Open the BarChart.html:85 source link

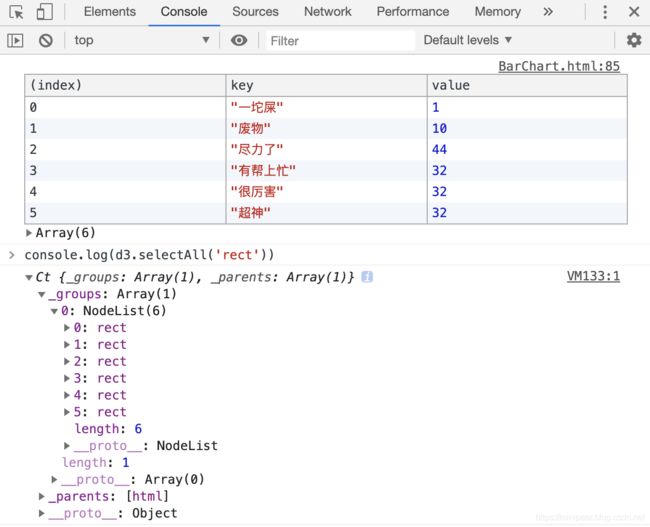click(559, 67)
